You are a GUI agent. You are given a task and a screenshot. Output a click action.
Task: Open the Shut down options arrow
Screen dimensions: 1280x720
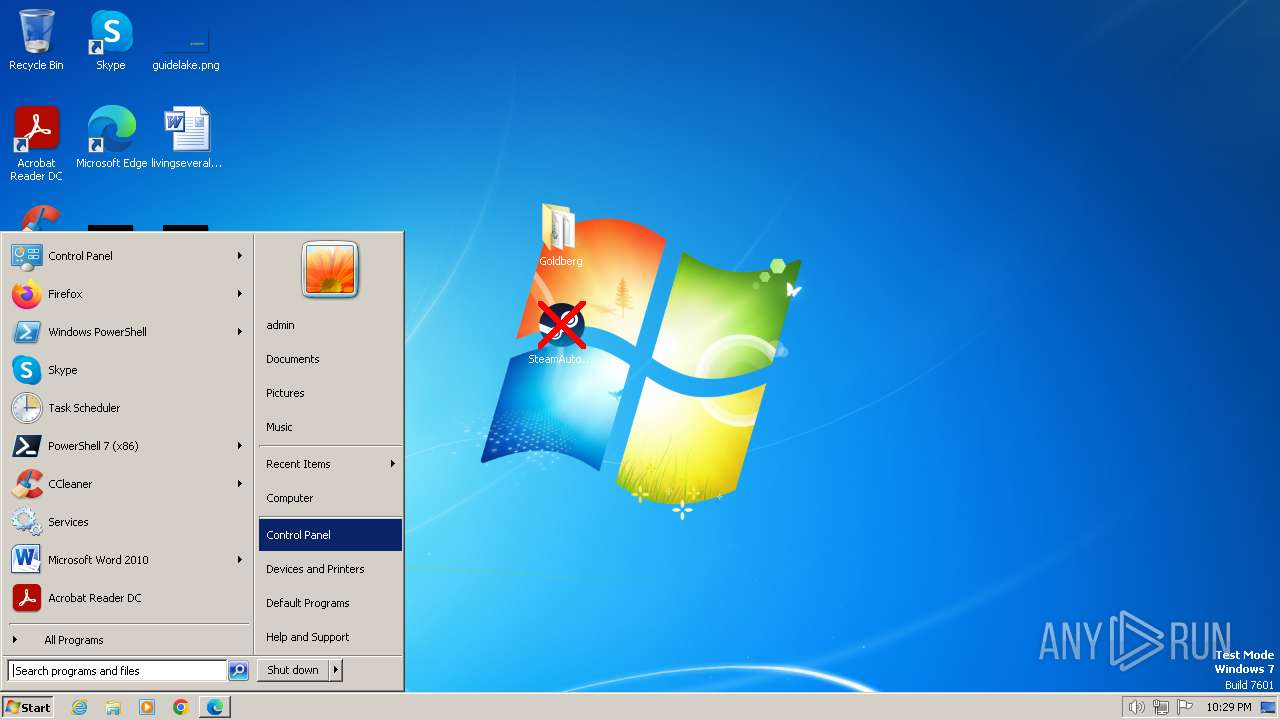(336, 670)
